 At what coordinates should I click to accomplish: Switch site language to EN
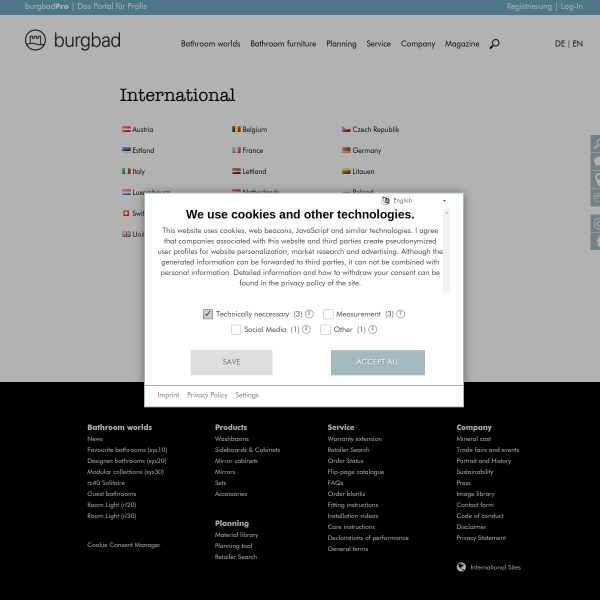(x=577, y=44)
